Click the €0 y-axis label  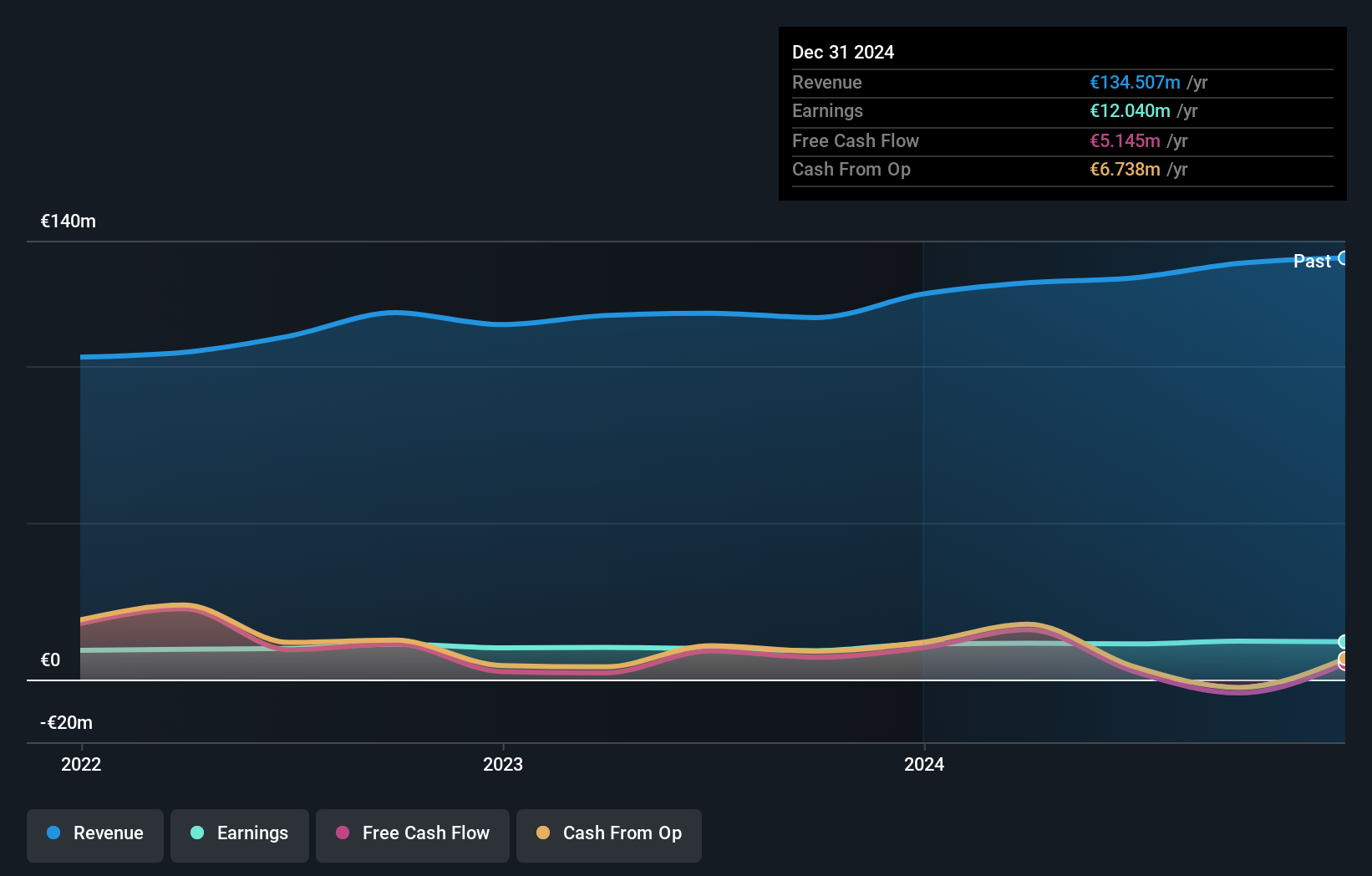[x=51, y=660]
